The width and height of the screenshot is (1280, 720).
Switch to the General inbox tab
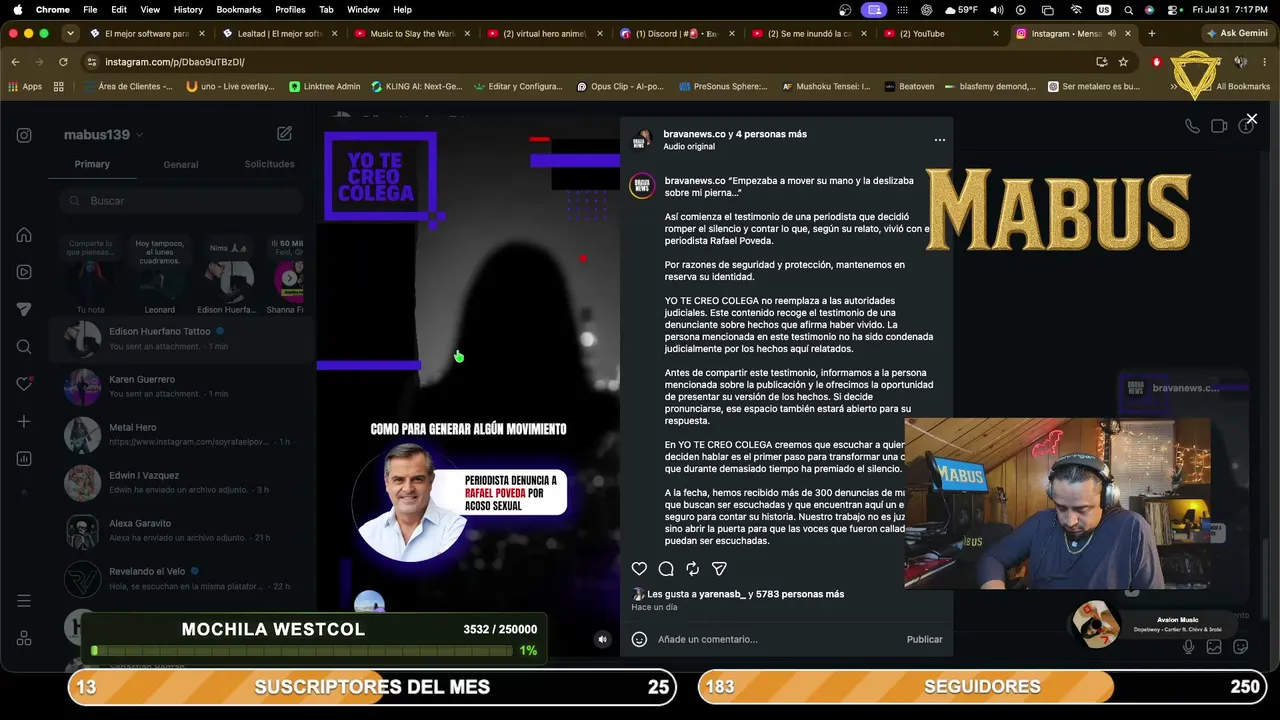(x=181, y=164)
